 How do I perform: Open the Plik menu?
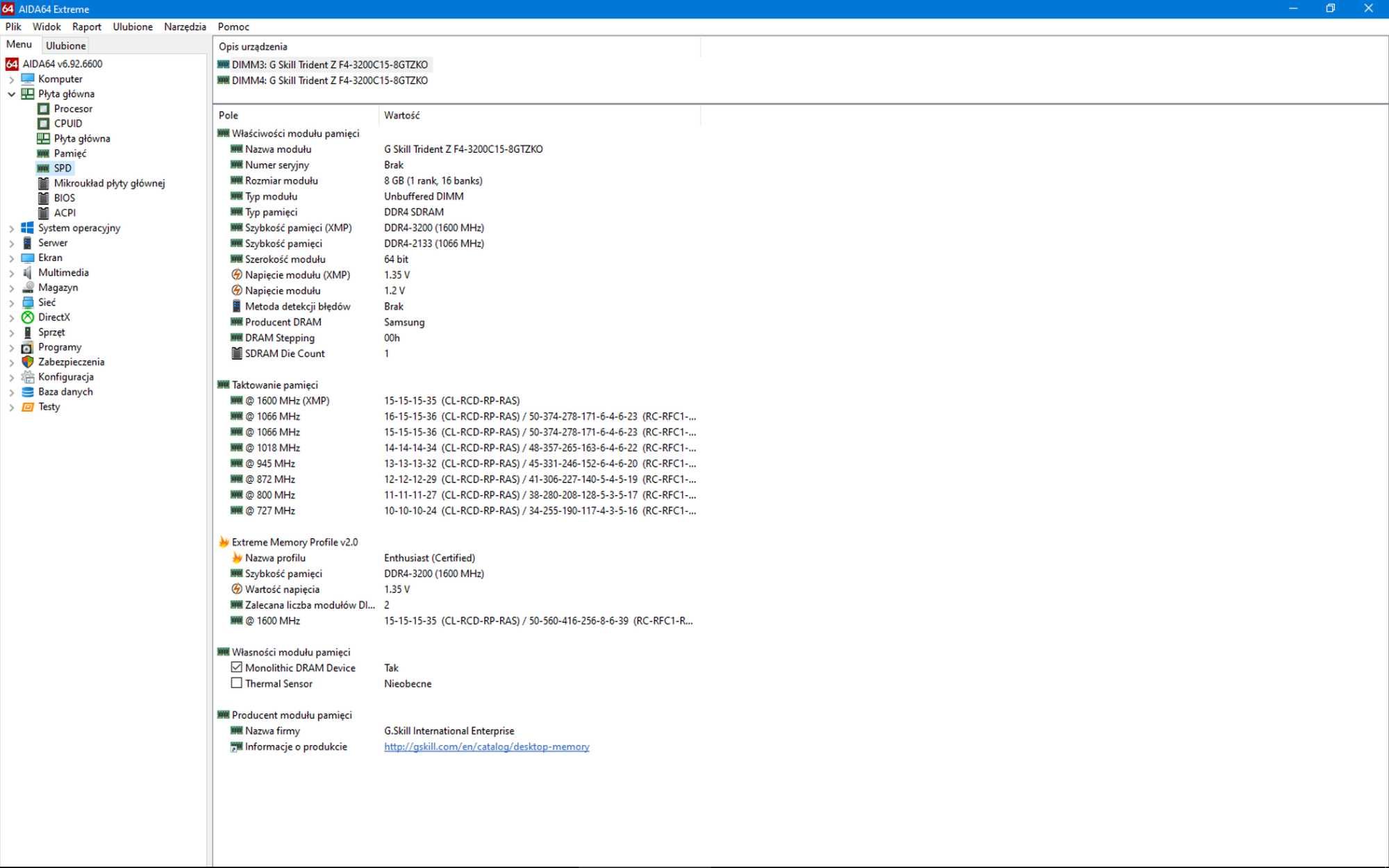[13, 26]
